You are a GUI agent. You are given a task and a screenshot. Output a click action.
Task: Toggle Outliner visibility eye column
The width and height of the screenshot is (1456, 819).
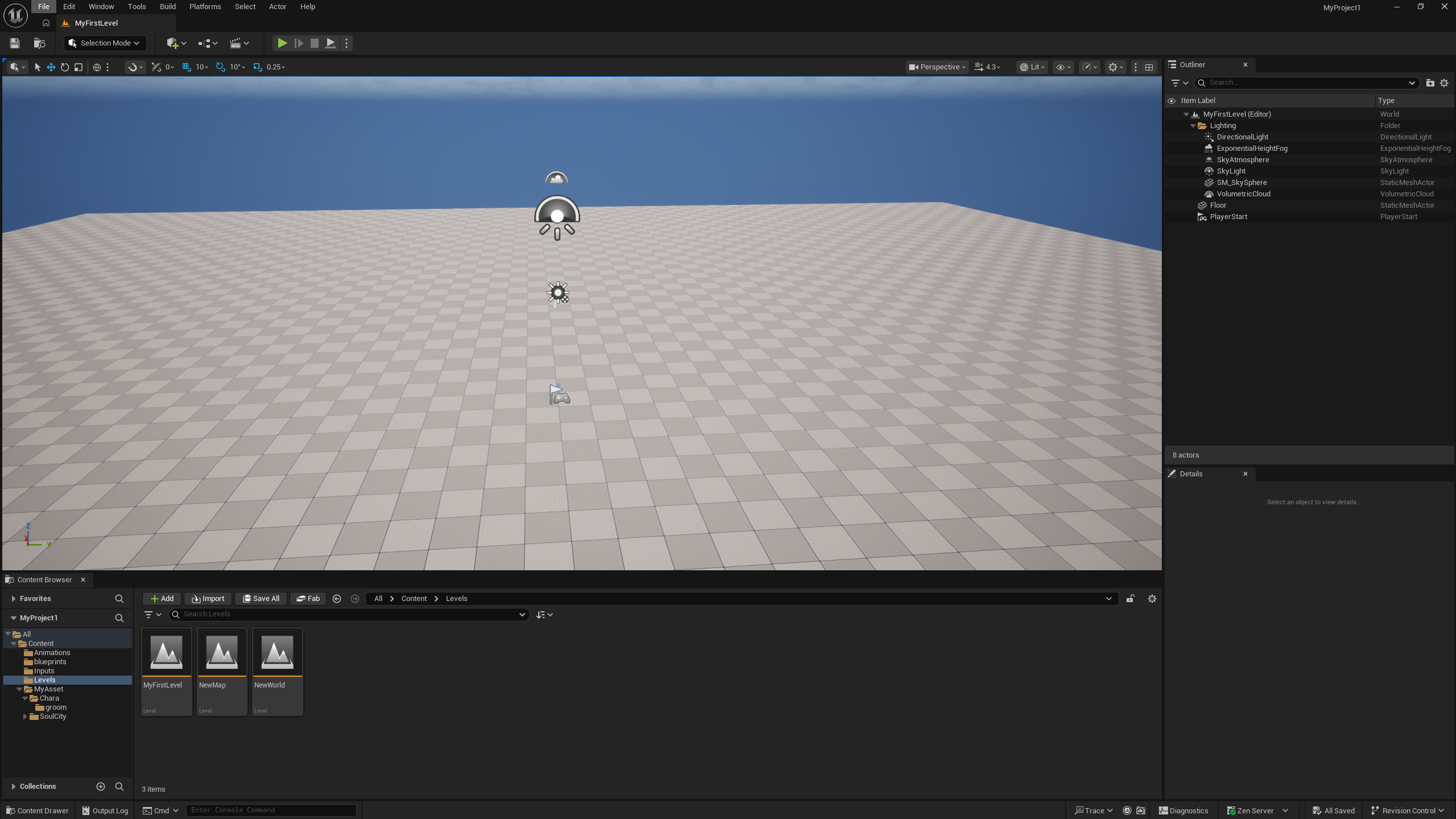tap(1172, 101)
